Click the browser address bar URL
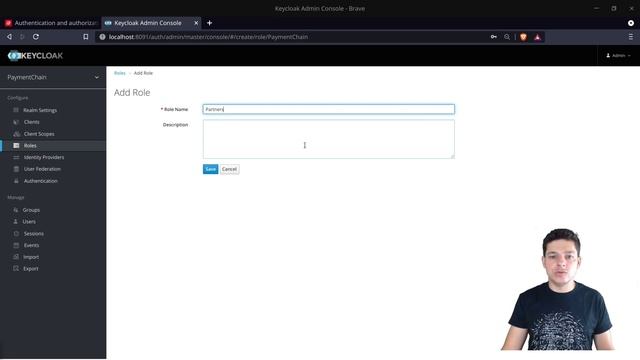 [208, 37]
